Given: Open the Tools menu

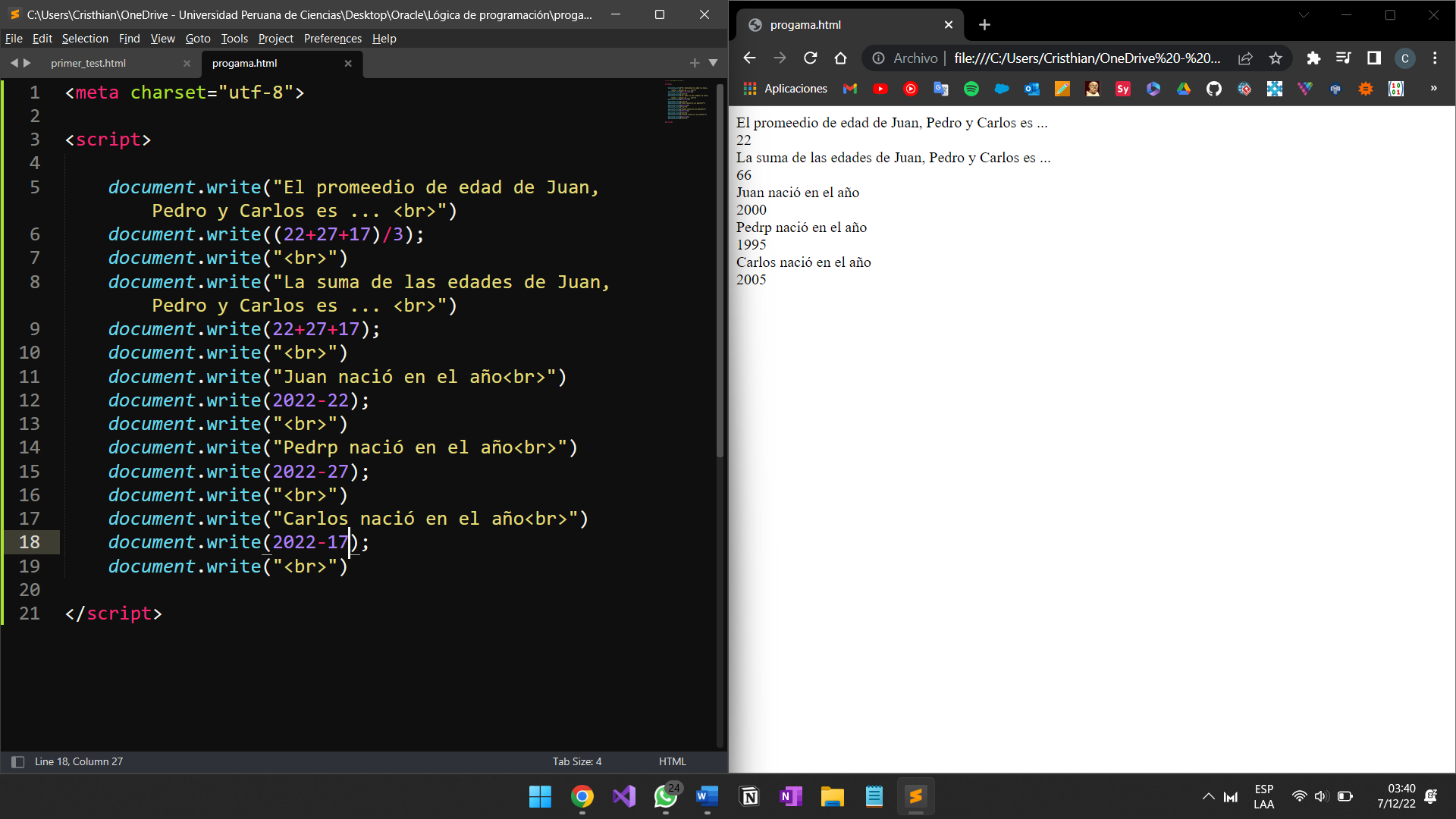Looking at the screenshot, I should (234, 39).
